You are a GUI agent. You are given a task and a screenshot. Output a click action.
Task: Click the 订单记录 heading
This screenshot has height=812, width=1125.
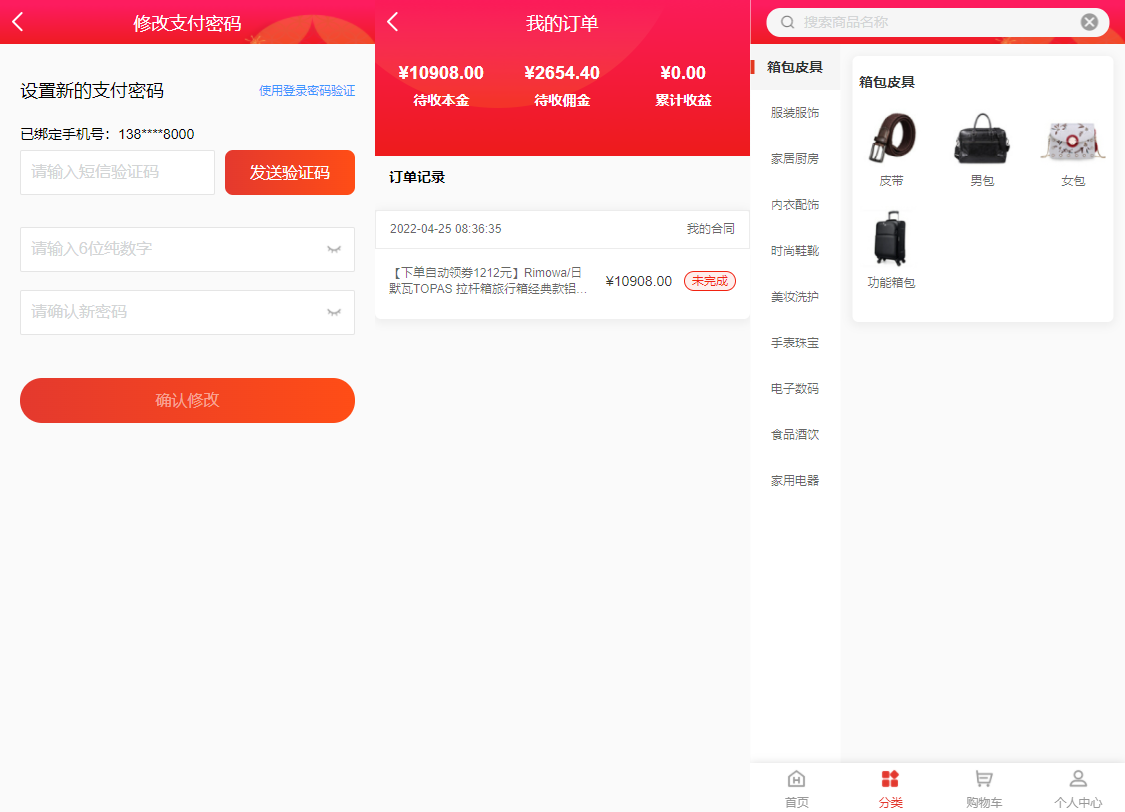coord(417,177)
